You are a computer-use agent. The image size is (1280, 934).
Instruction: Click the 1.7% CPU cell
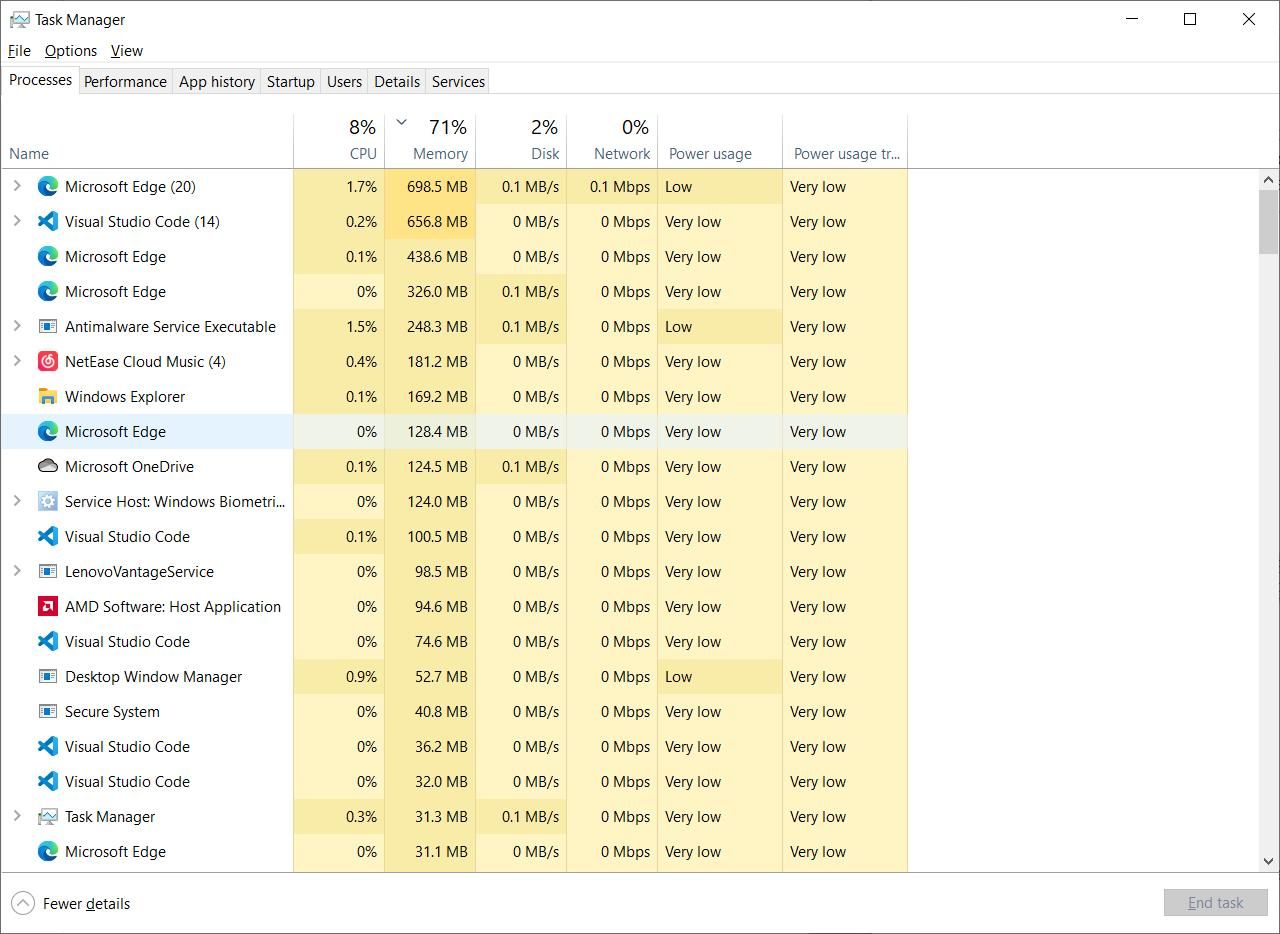click(x=339, y=186)
